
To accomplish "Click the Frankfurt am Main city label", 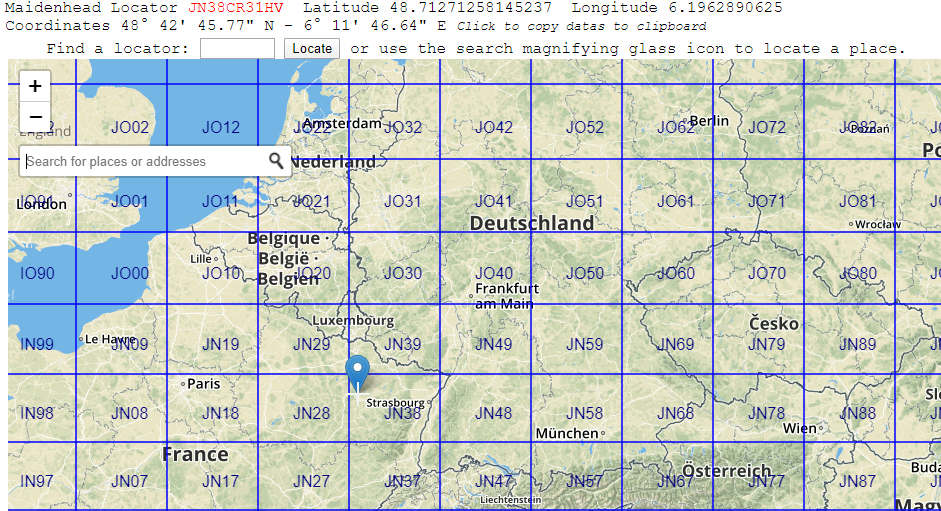I will pos(507,296).
